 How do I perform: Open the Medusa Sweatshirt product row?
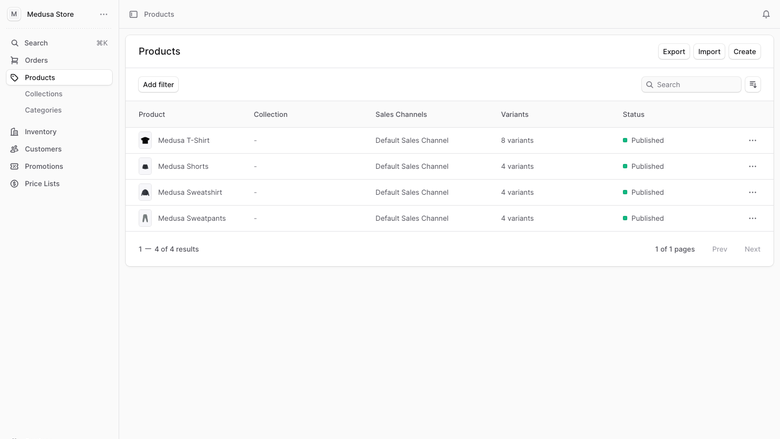point(449,192)
